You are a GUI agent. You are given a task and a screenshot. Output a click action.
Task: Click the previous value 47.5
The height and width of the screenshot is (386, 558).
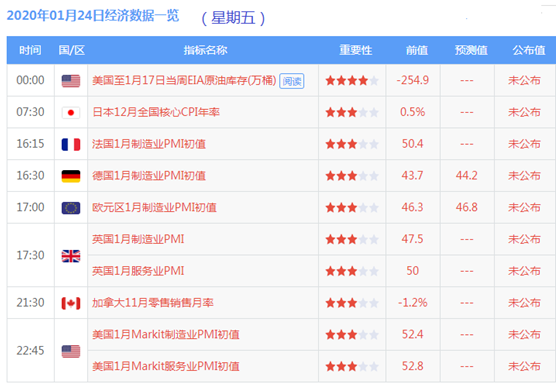[x=413, y=239]
